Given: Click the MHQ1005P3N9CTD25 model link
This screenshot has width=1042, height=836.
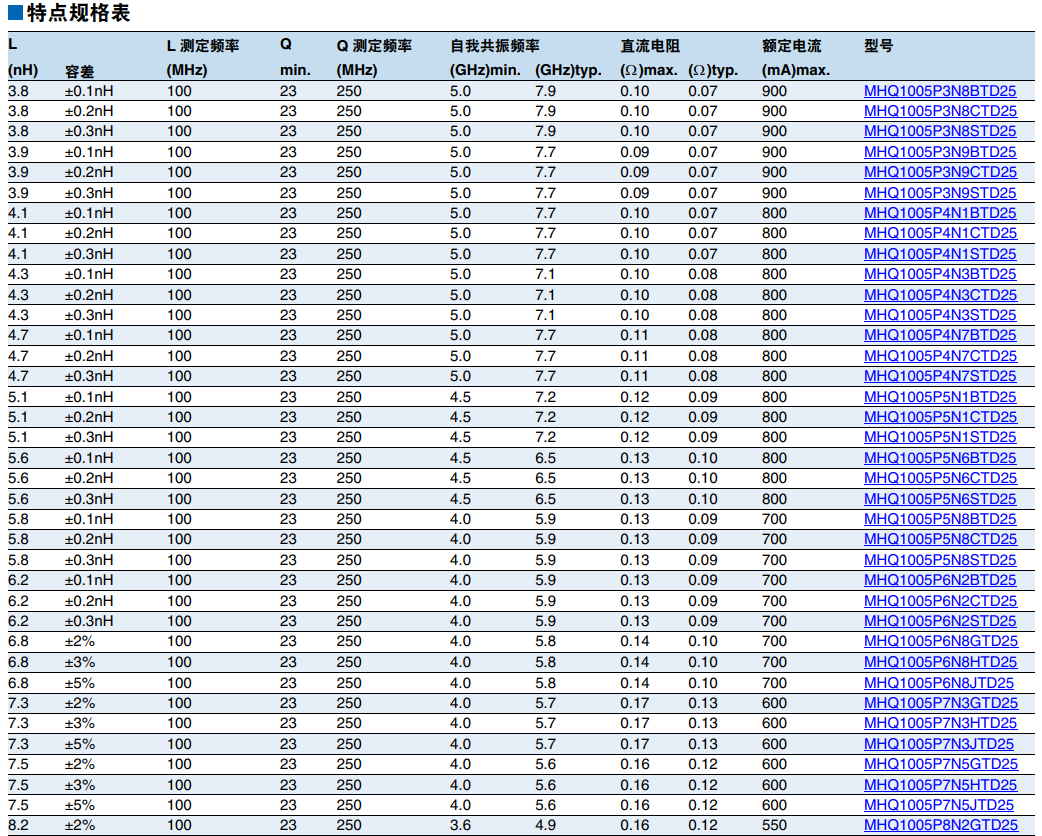Looking at the screenshot, I should (x=940, y=172).
